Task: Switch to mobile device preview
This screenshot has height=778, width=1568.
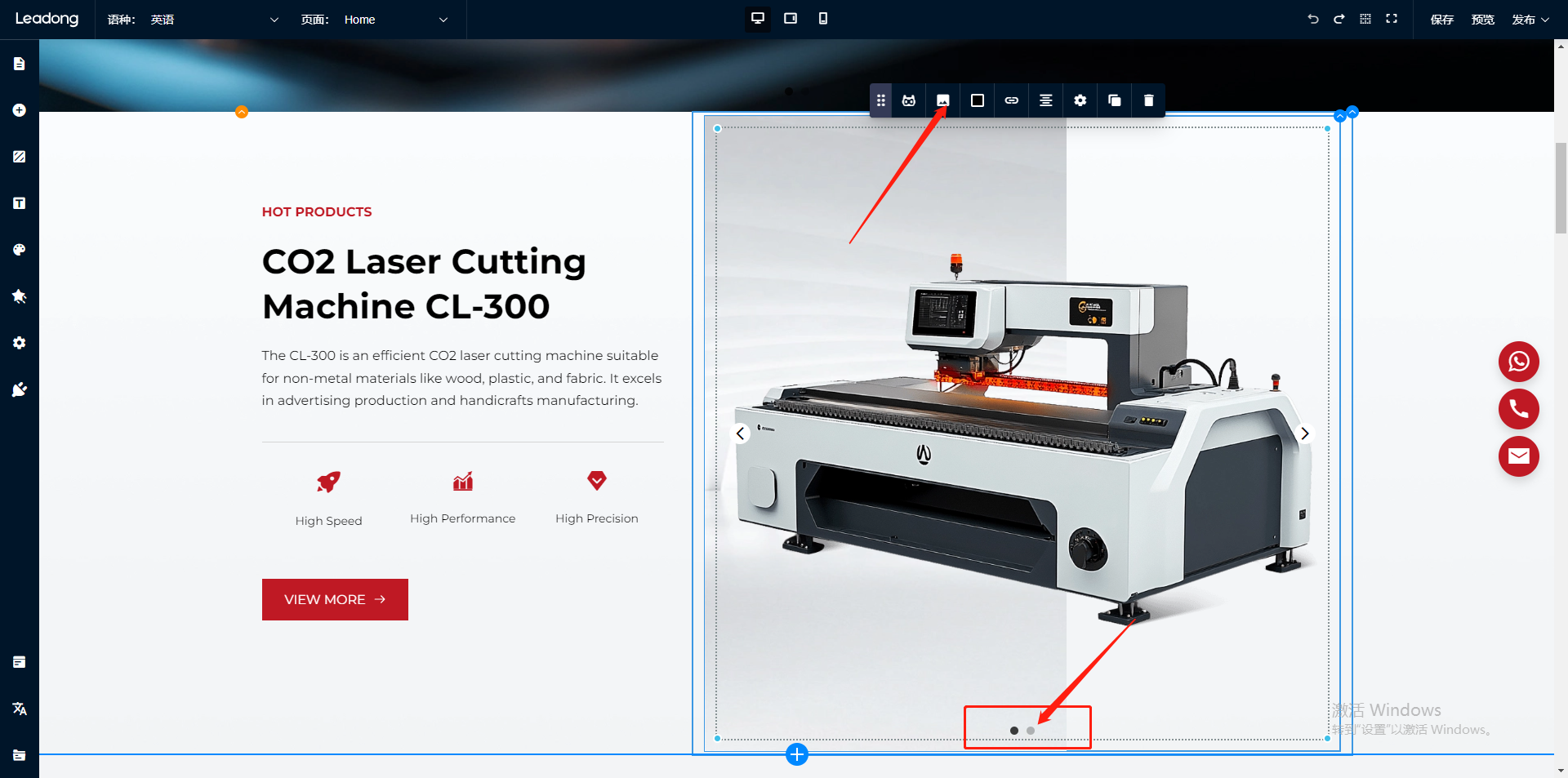Action: tap(823, 19)
